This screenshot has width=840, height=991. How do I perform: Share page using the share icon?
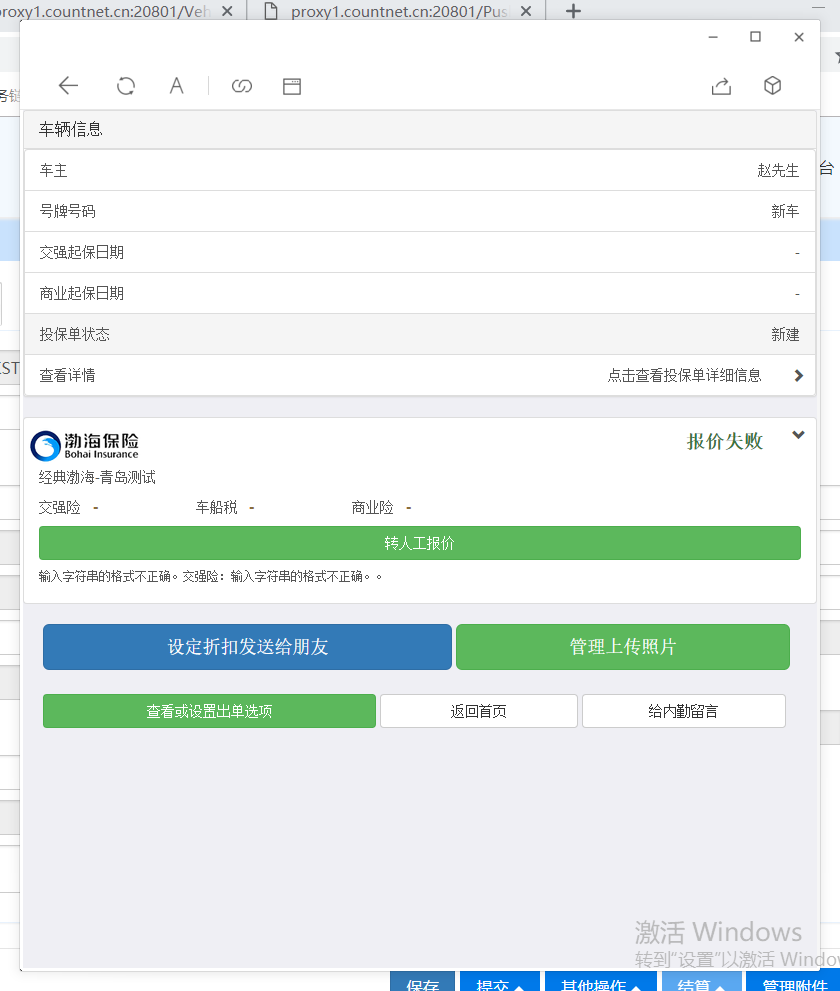click(721, 86)
